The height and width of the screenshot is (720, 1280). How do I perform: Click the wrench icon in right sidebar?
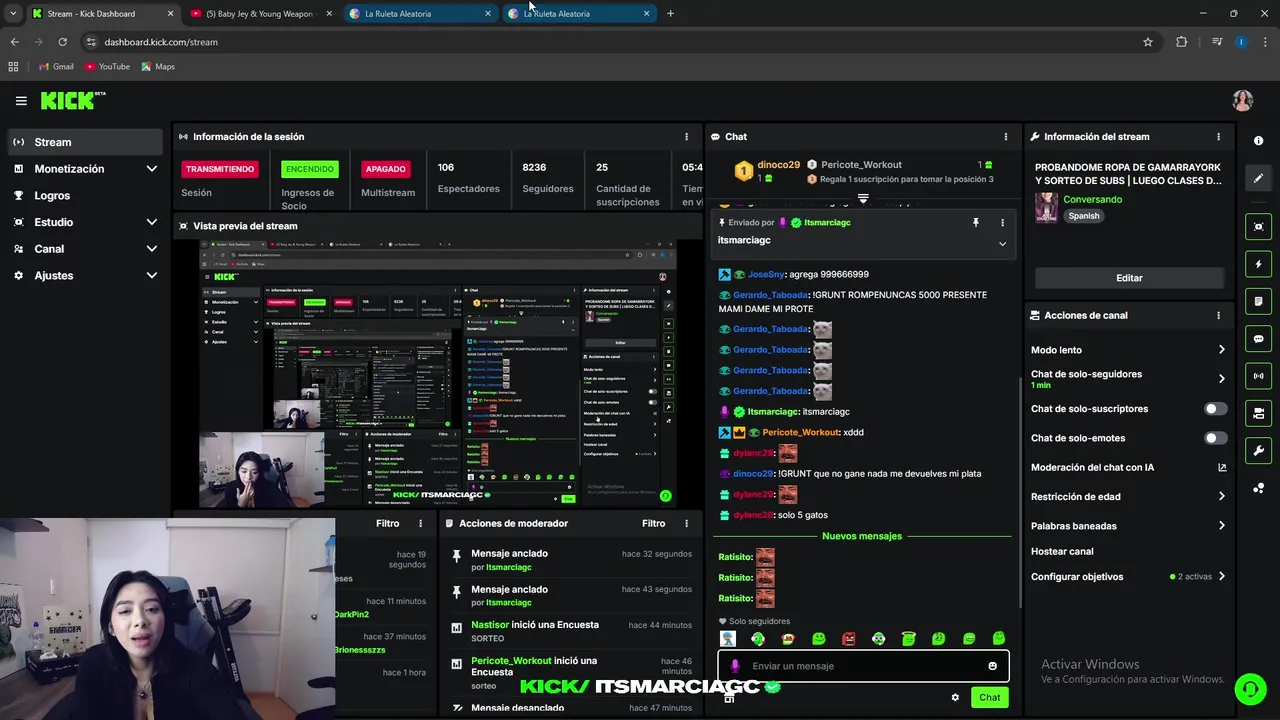[x=1258, y=451]
